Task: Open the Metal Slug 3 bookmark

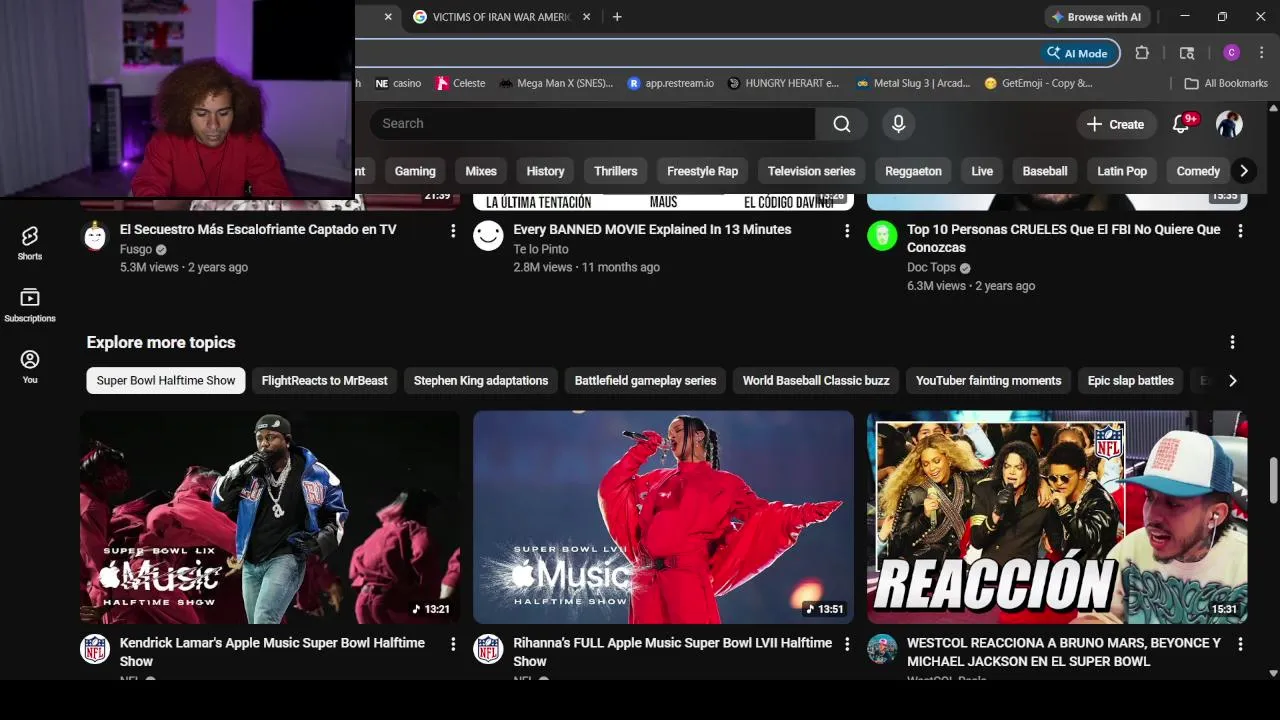Action: pyautogui.click(x=912, y=83)
